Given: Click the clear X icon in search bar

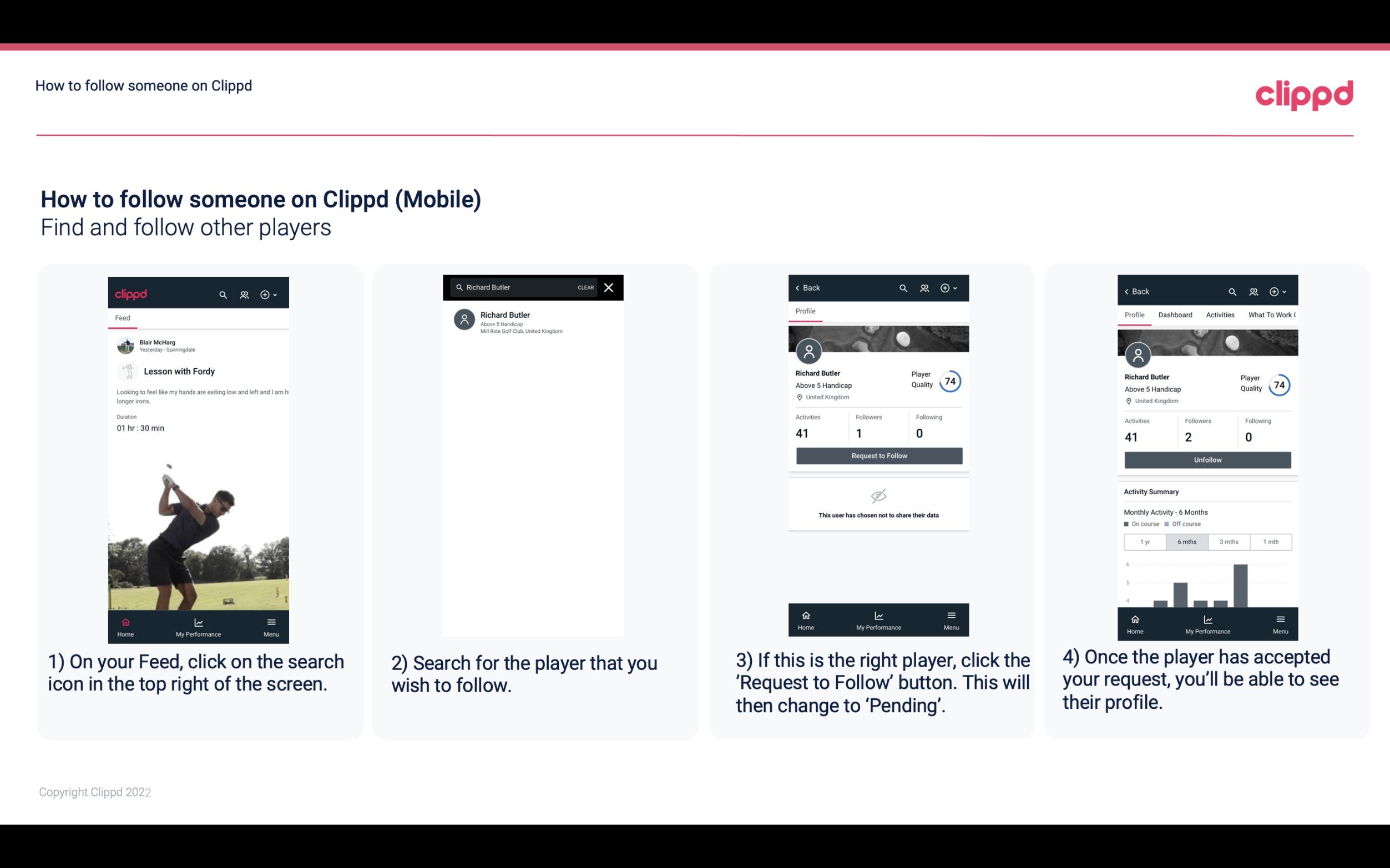Looking at the screenshot, I should (609, 287).
